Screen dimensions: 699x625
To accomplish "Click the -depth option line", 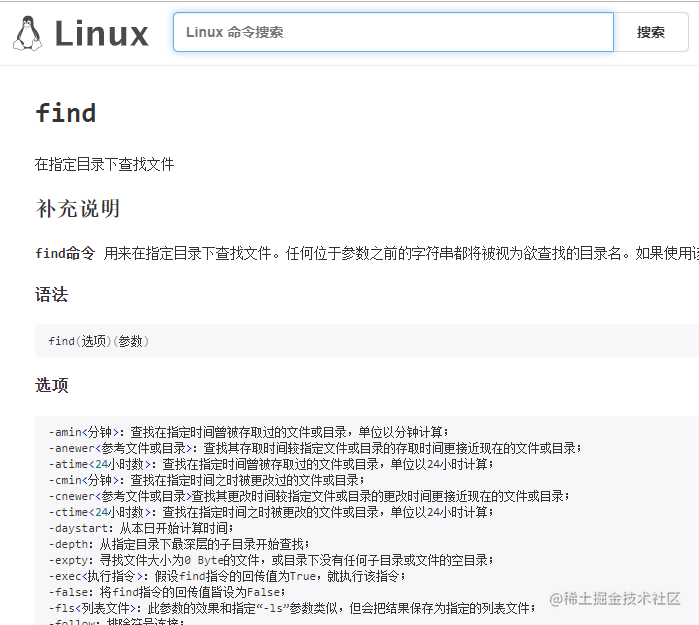I will [x=179, y=544].
